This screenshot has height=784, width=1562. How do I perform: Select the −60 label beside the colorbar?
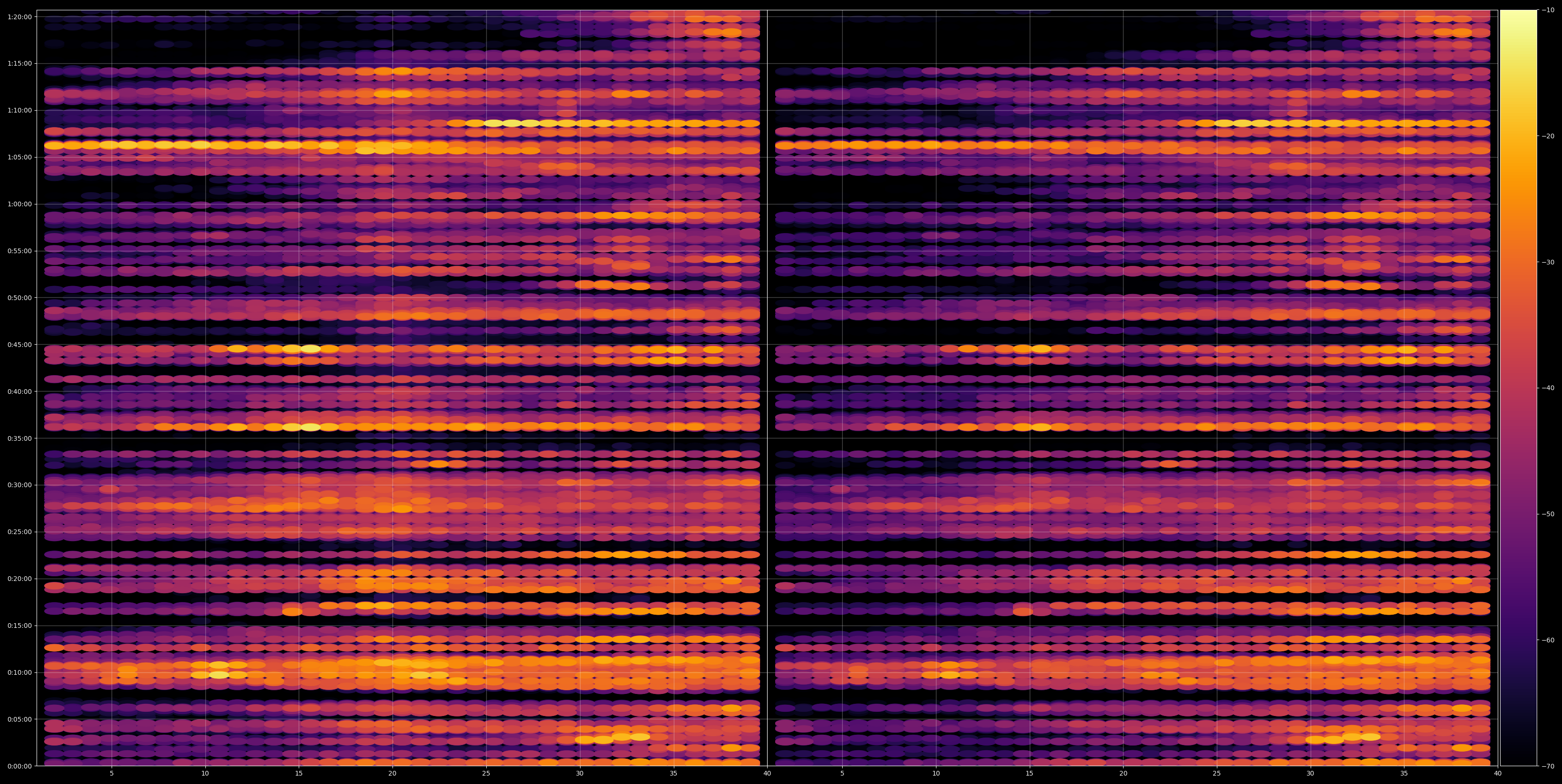pyautogui.click(x=1548, y=640)
